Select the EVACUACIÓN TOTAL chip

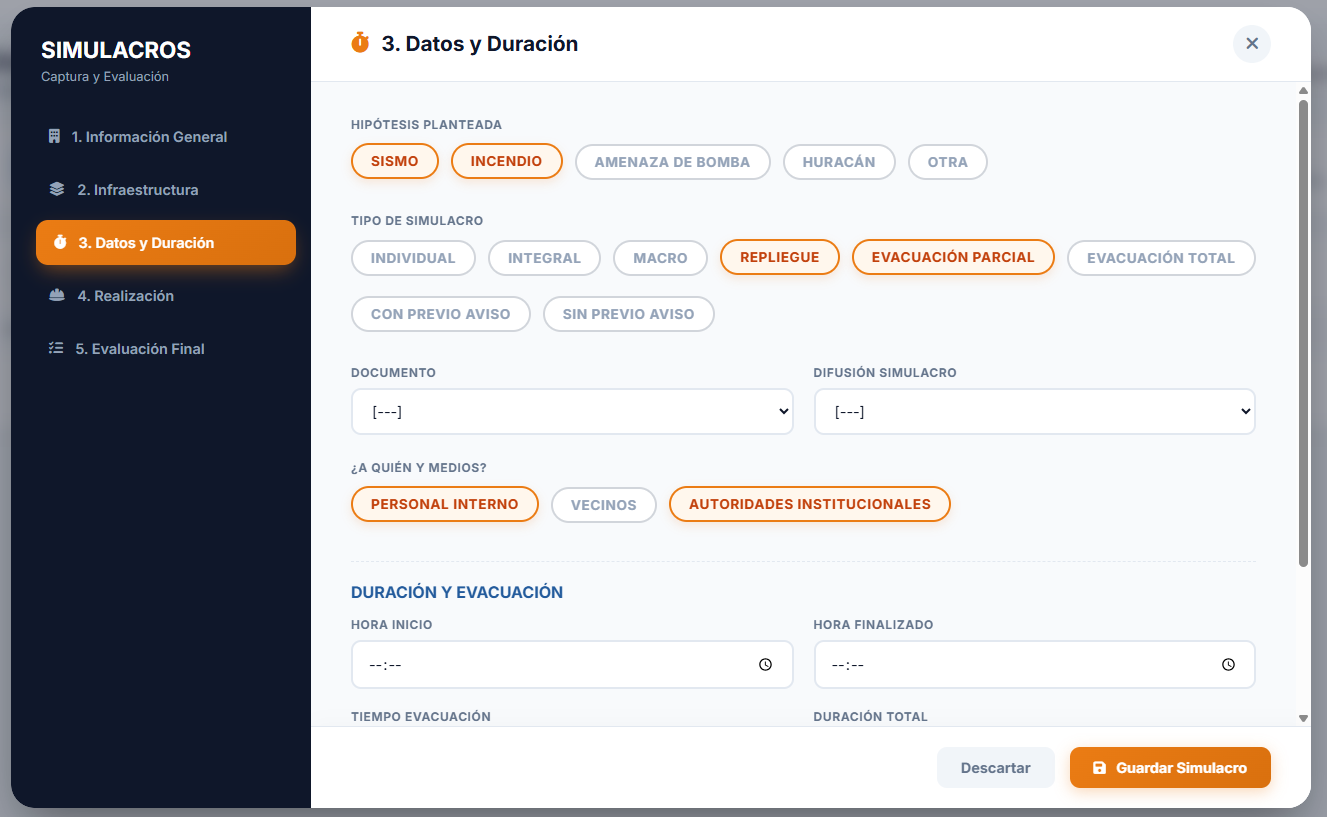pyautogui.click(x=1161, y=258)
